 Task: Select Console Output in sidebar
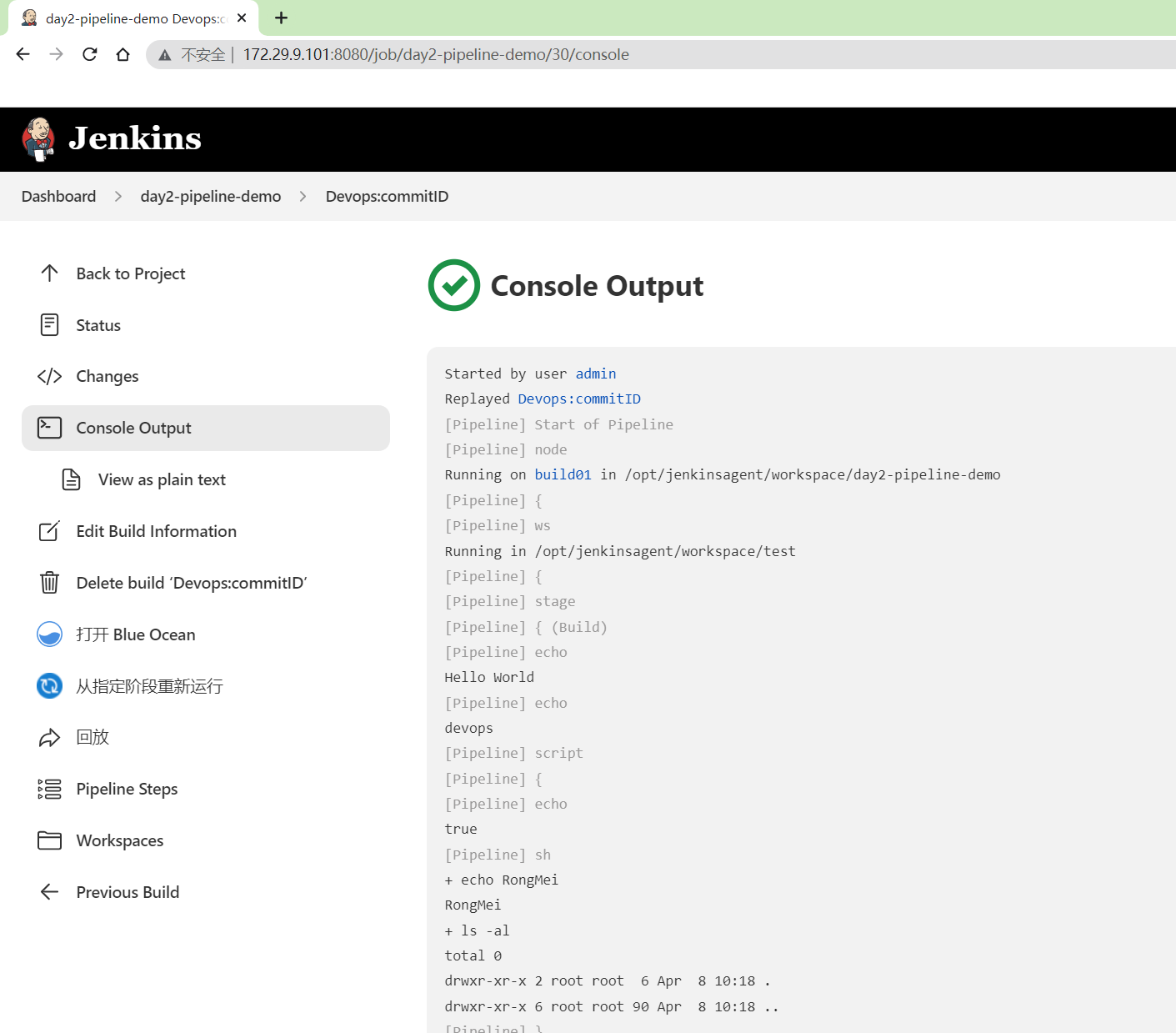click(x=206, y=428)
